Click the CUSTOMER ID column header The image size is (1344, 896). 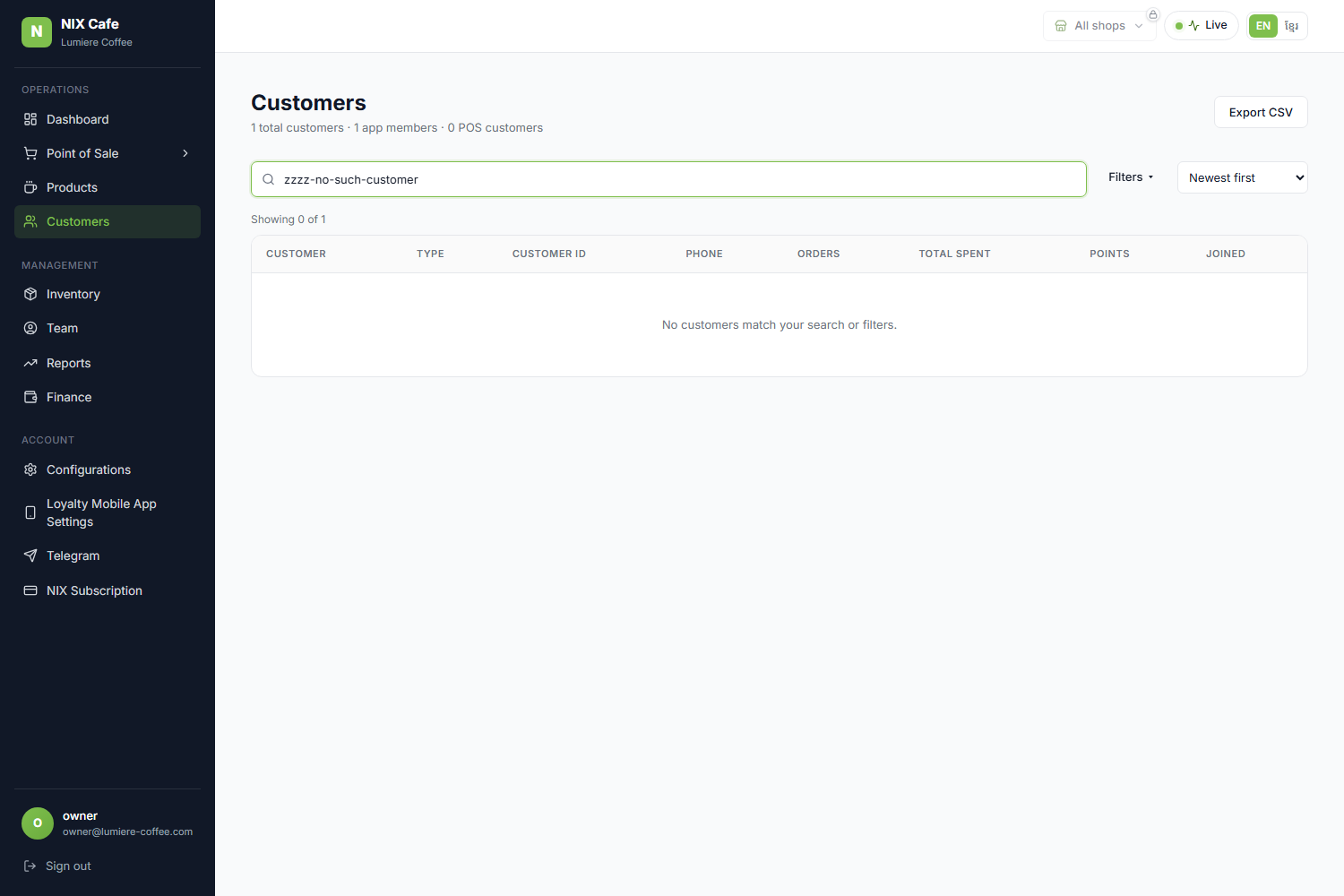click(x=548, y=254)
